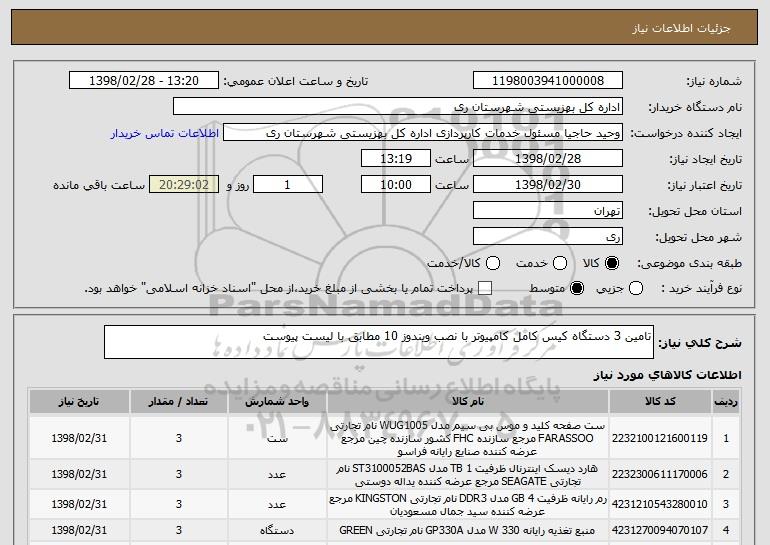Click the تاریخ نیاز column header
Screen dimensions: 770x545
tap(79, 402)
